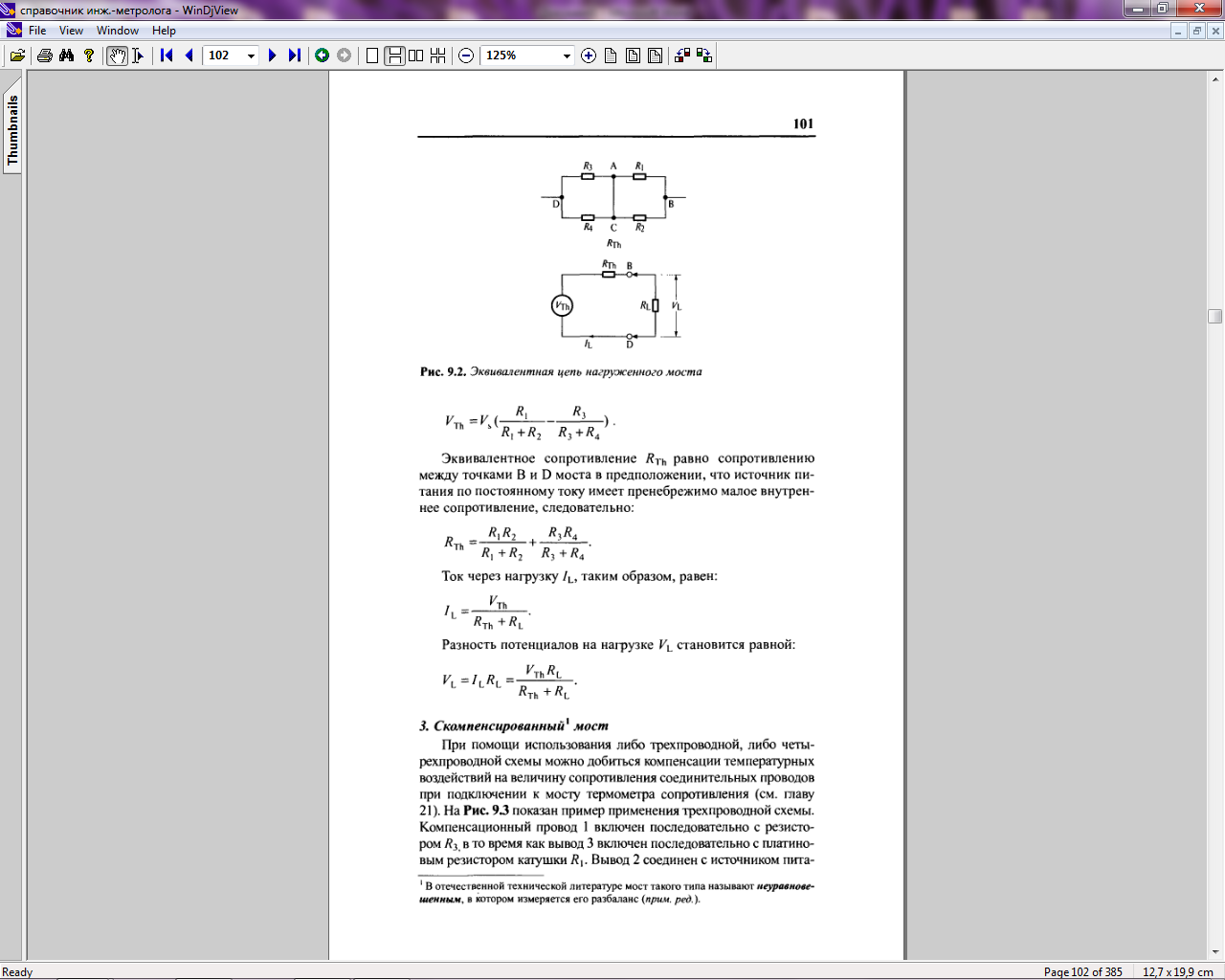The image size is (1225, 980).
Task: Click the vertical scrollbar thumb
Action: click(1215, 316)
